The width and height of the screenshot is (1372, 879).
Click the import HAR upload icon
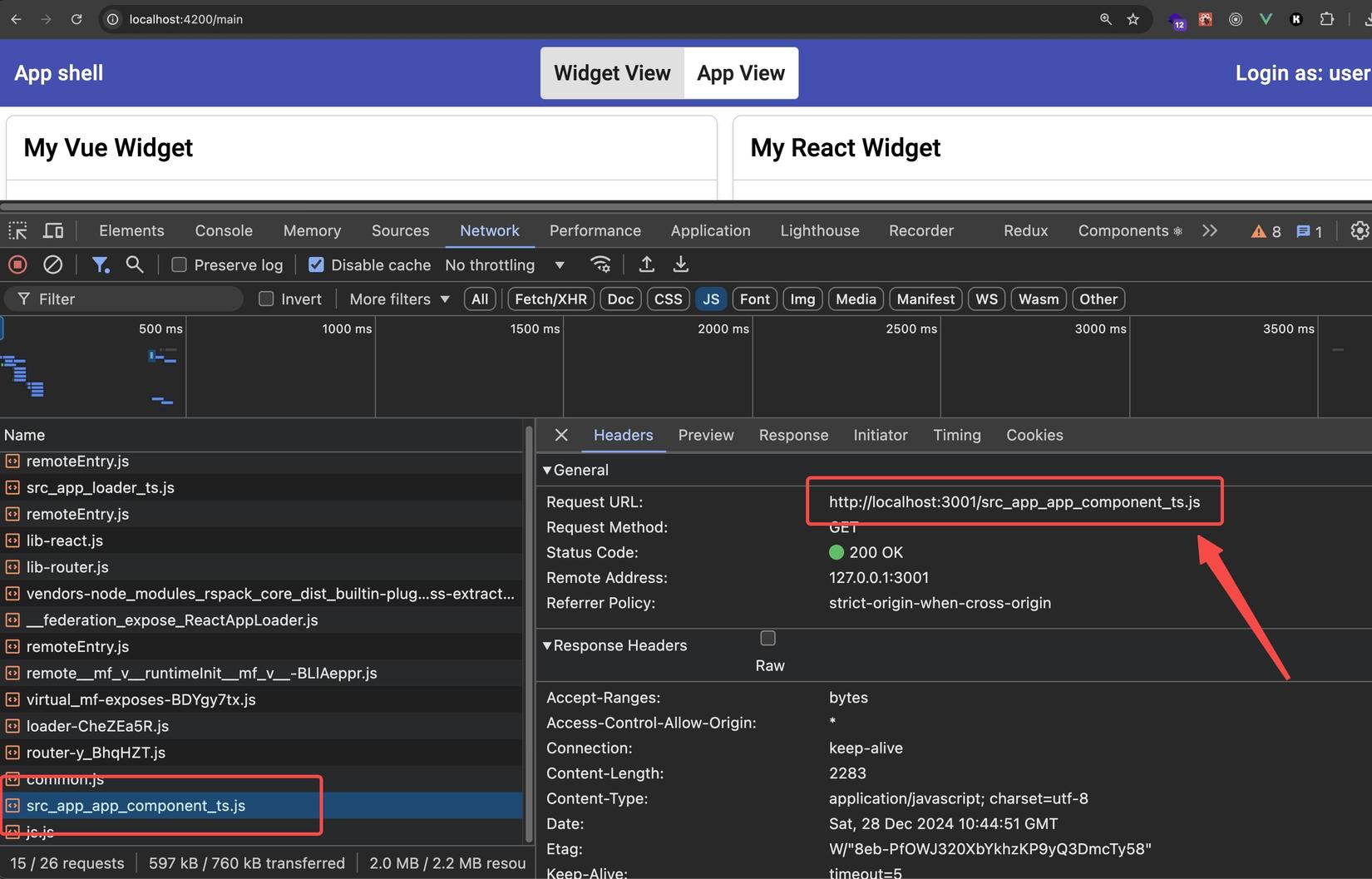tap(646, 264)
